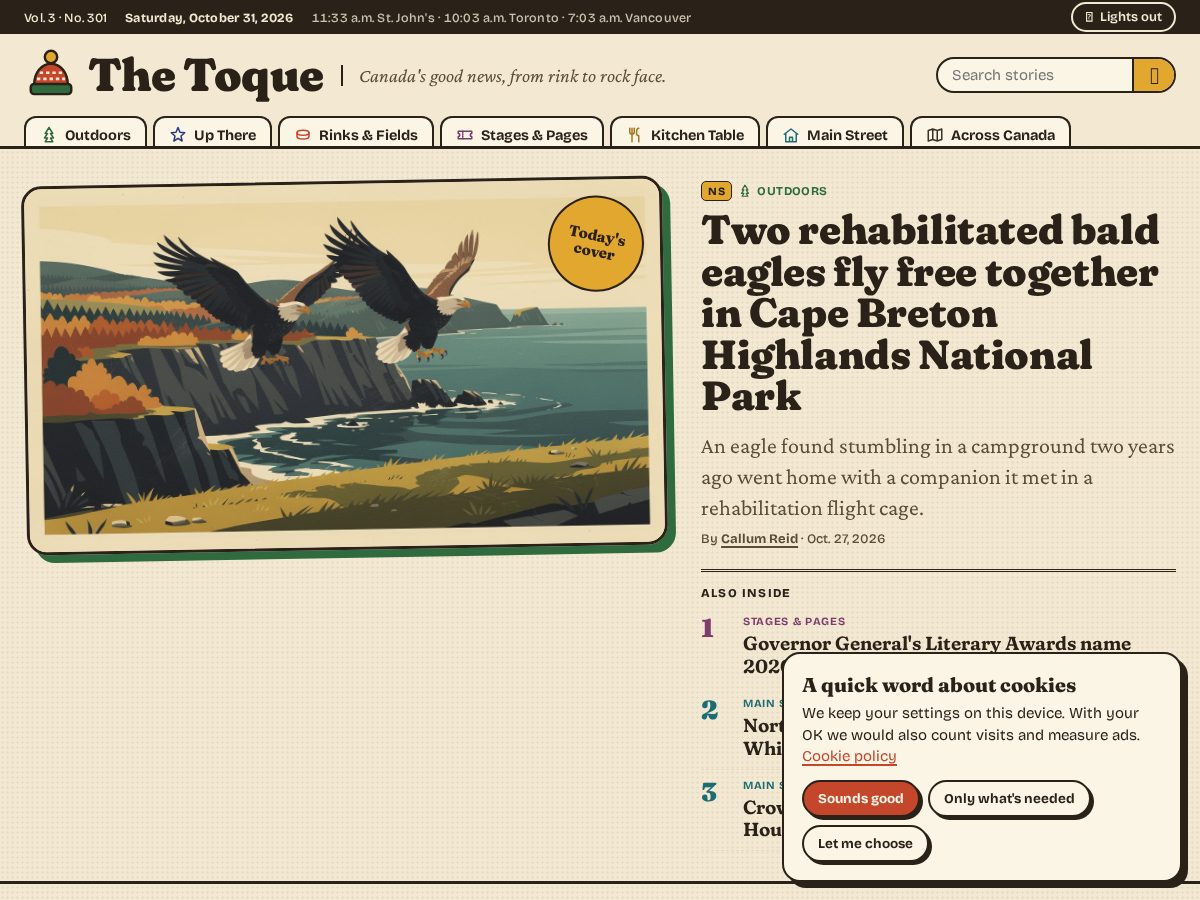Click the search magnifier button
The image size is (1200, 900).
pyautogui.click(x=1154, y=75)
